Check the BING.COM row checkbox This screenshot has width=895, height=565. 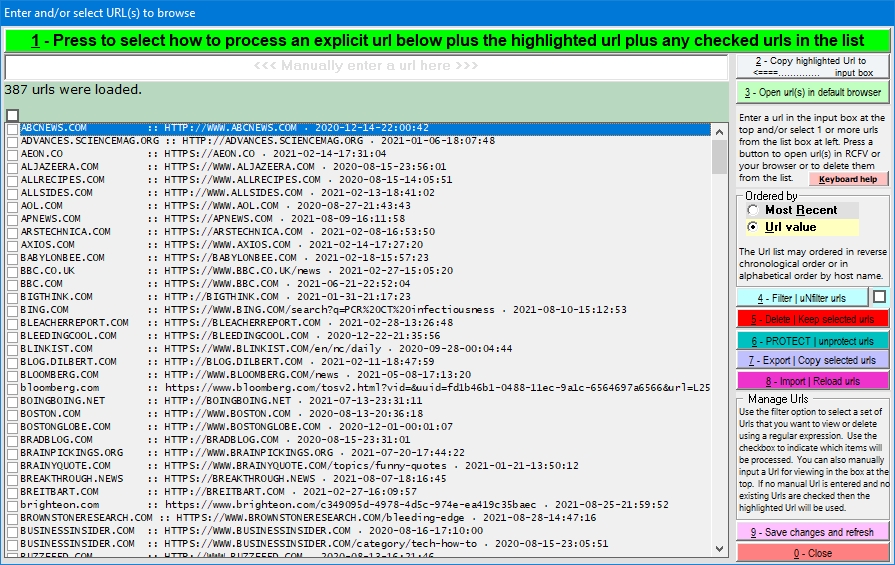[13, 310]
